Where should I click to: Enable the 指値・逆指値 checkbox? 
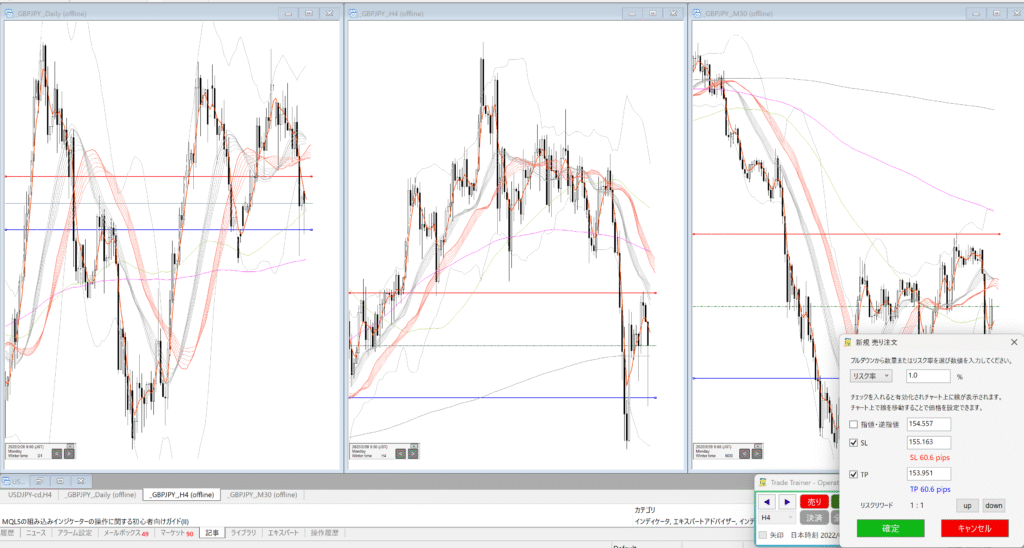tap(854, 425)
